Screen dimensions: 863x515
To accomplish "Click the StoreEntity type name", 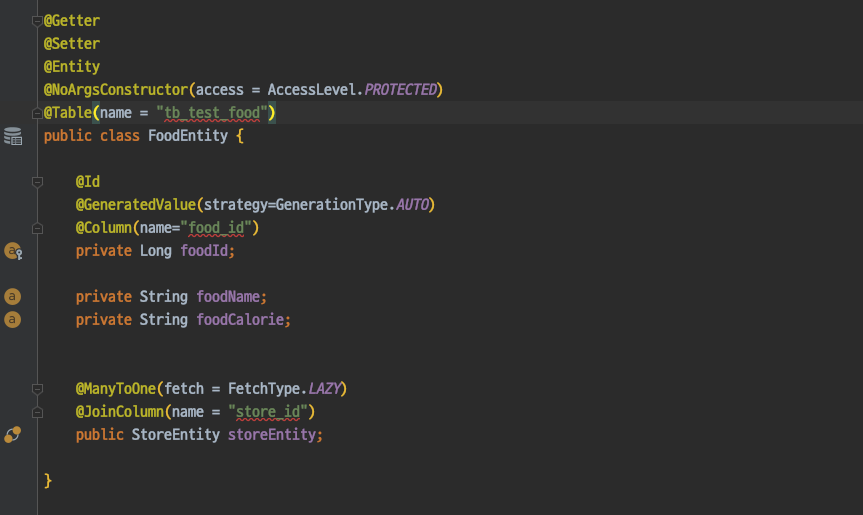I will (176, 435).
